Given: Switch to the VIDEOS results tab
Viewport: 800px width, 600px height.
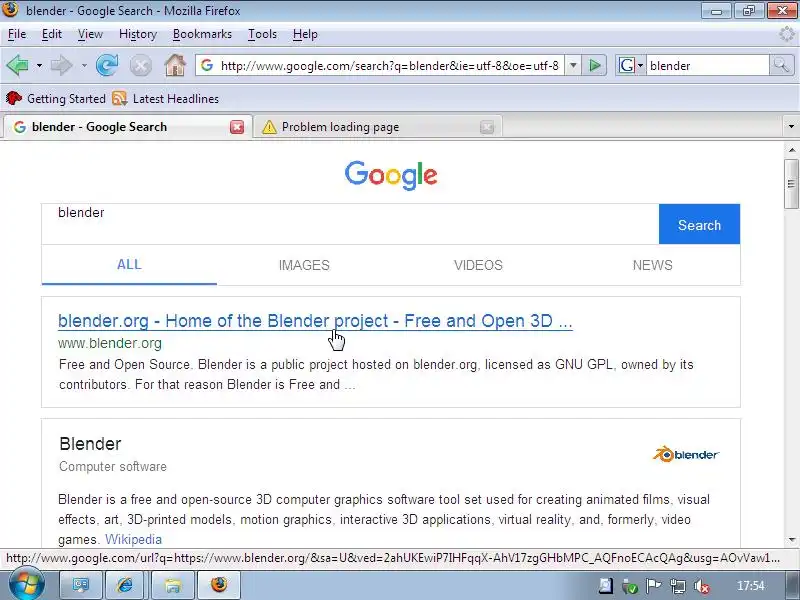Looking at the screenshot, I should tap(478, 265).
